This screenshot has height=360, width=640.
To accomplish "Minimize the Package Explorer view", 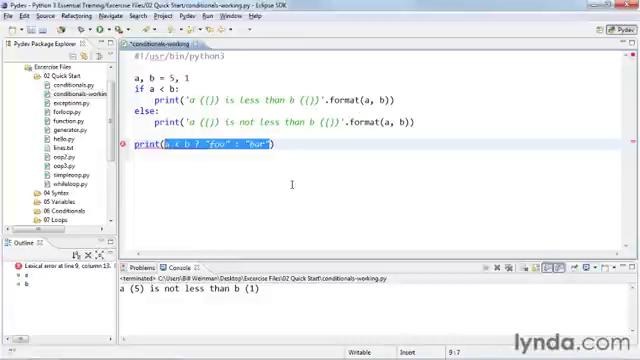I will pyautogui.click(x=101, y=42).
